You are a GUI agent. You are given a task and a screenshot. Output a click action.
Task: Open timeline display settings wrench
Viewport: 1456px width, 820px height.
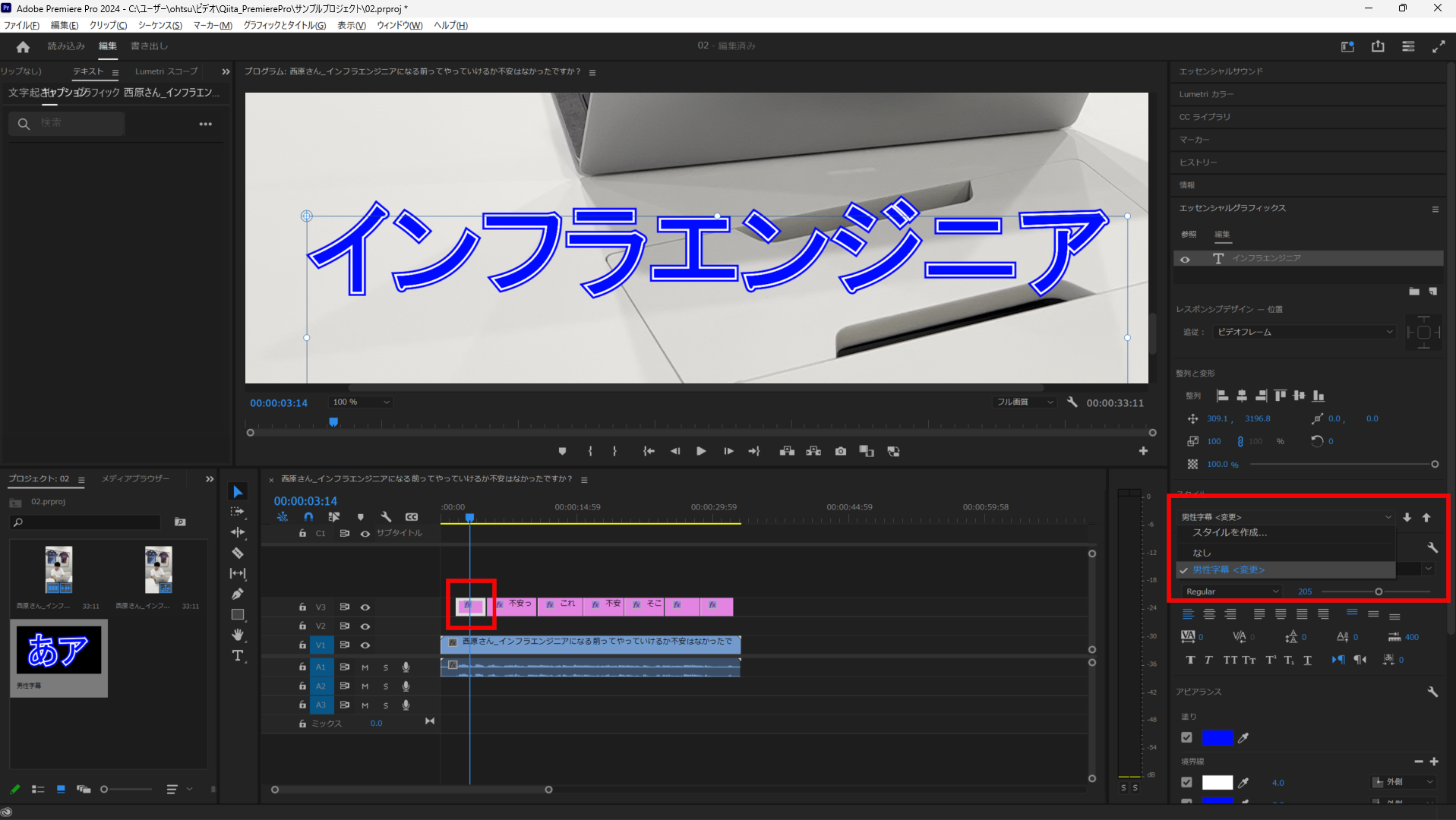pyautogui.click(x=386, y=517)
